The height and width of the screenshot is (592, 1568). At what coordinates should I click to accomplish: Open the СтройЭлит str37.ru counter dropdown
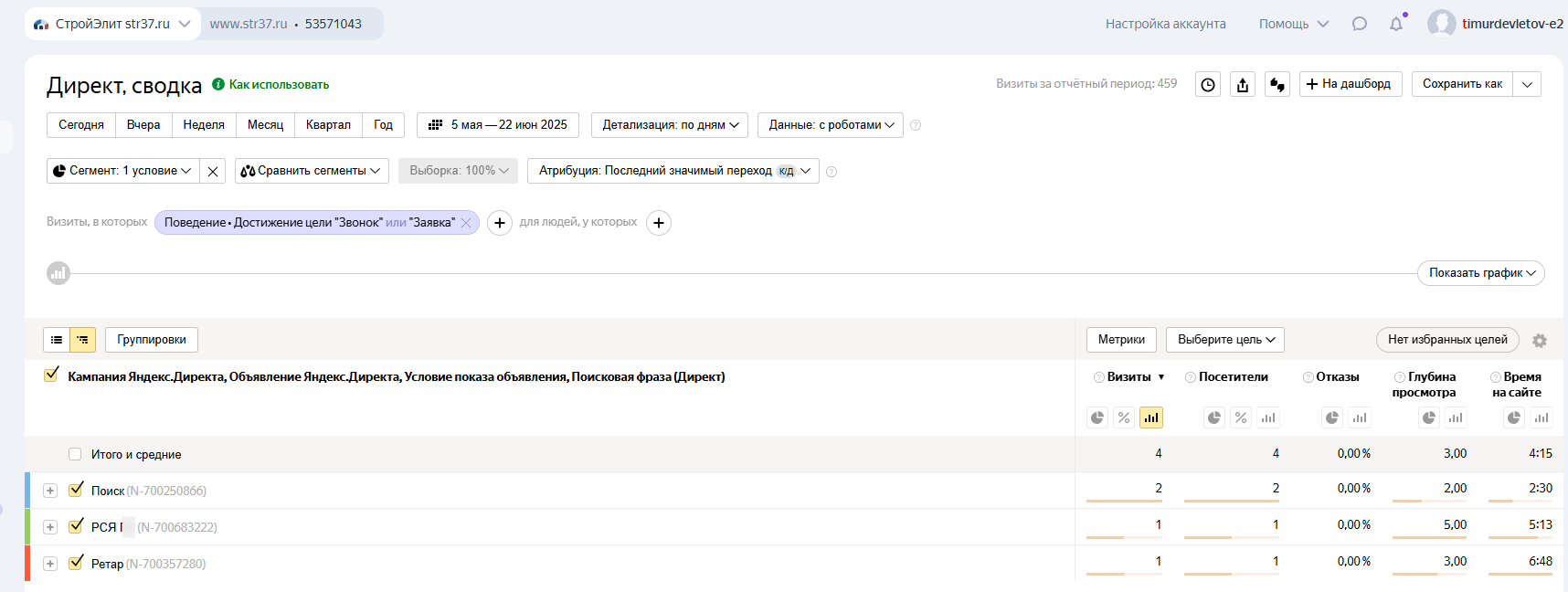click(112, 24)
